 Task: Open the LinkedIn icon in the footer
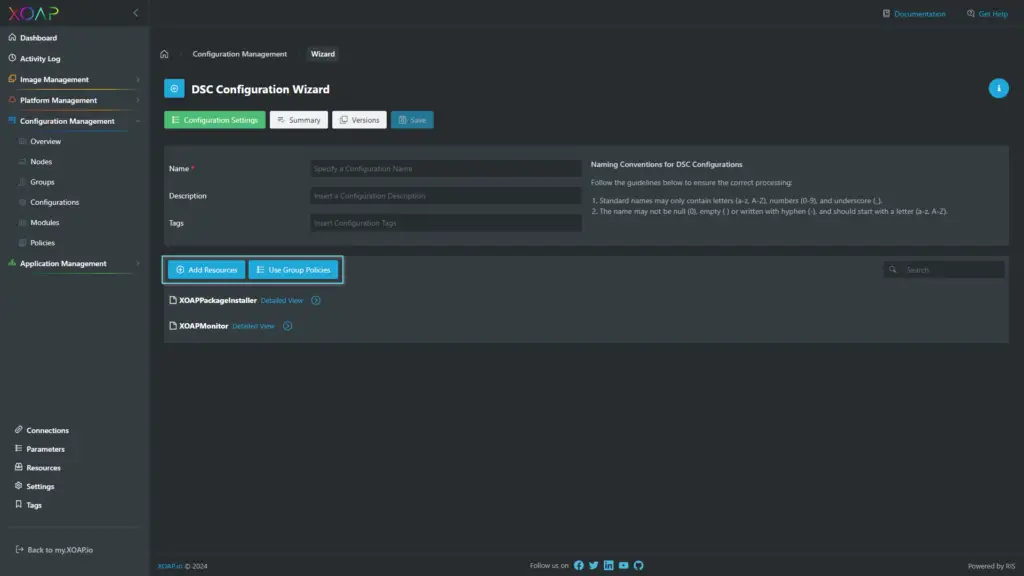pyautogui.click(x=609, y=566)
